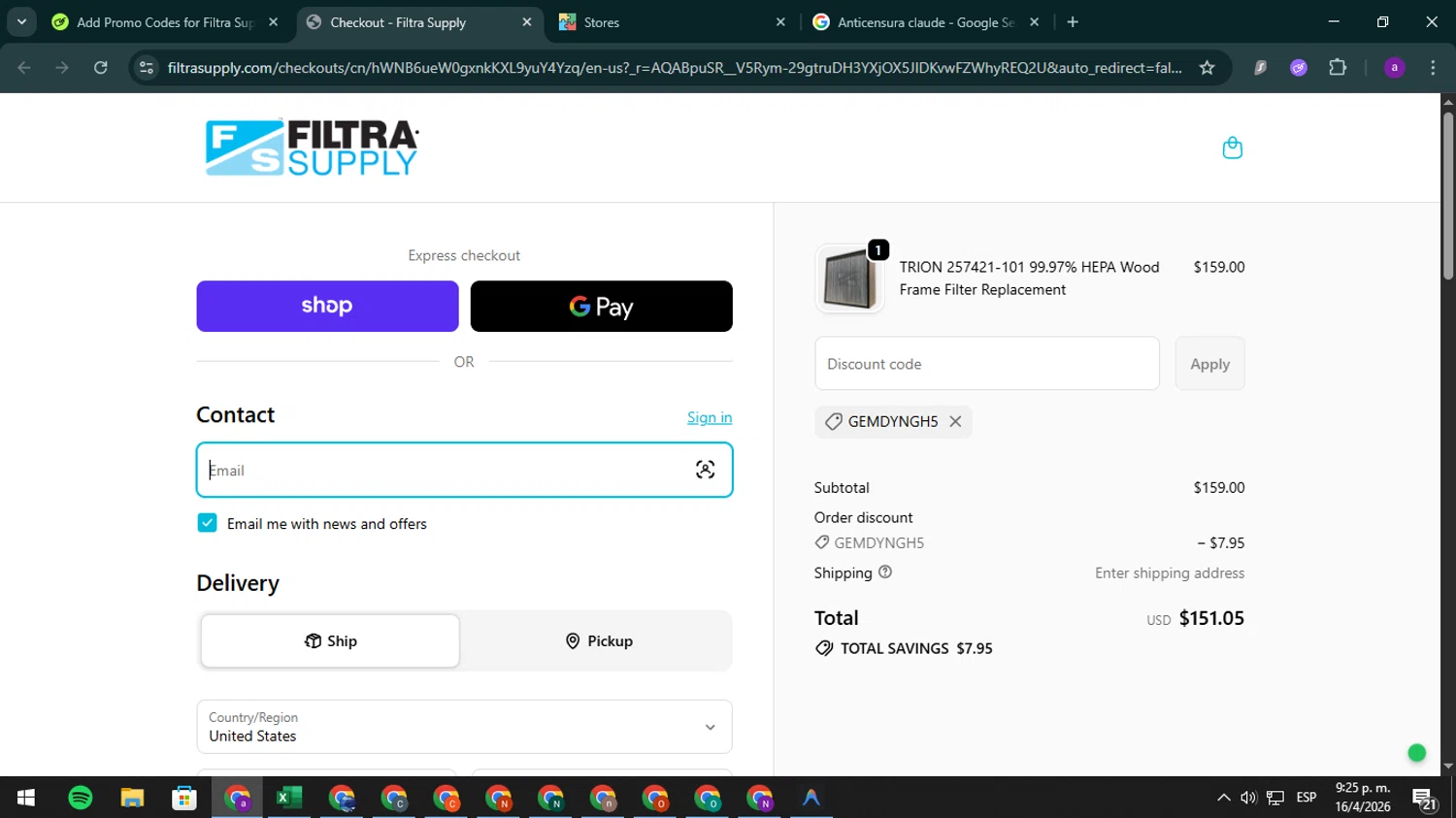Click the ESP language indicator in tray

(x=1307, y=798)
